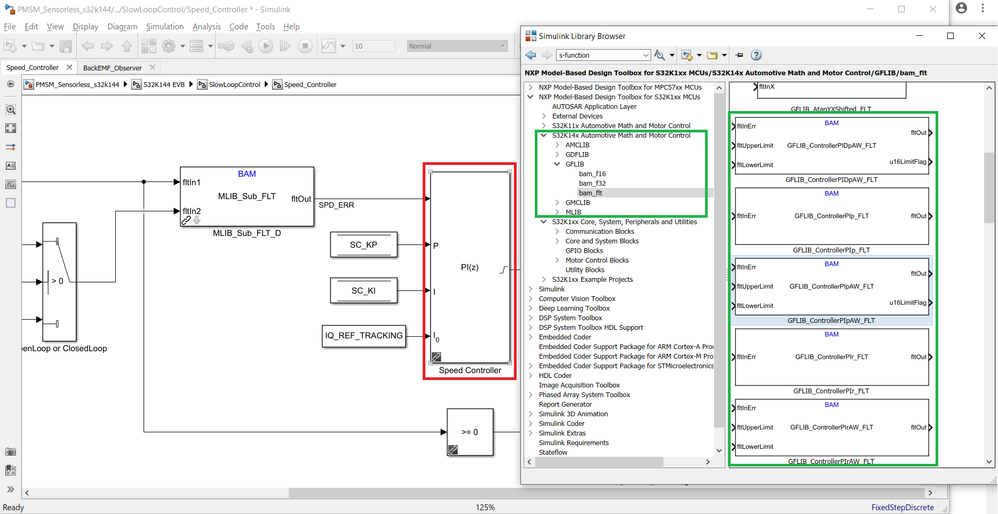The width and height of the screenshot is (998, 514).
Task: Open the Edit menu
Action: tap(32, 27)
